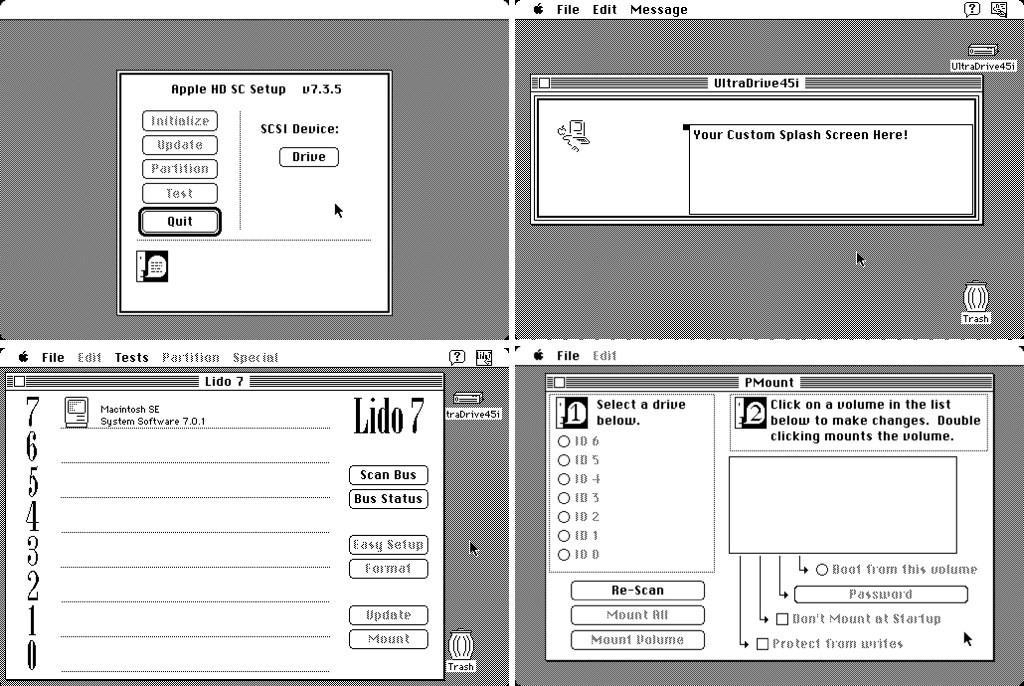Image resolution: width=1024 pixels, height=686 pixels.
Task: Open the Message menu
Action: 658,9
